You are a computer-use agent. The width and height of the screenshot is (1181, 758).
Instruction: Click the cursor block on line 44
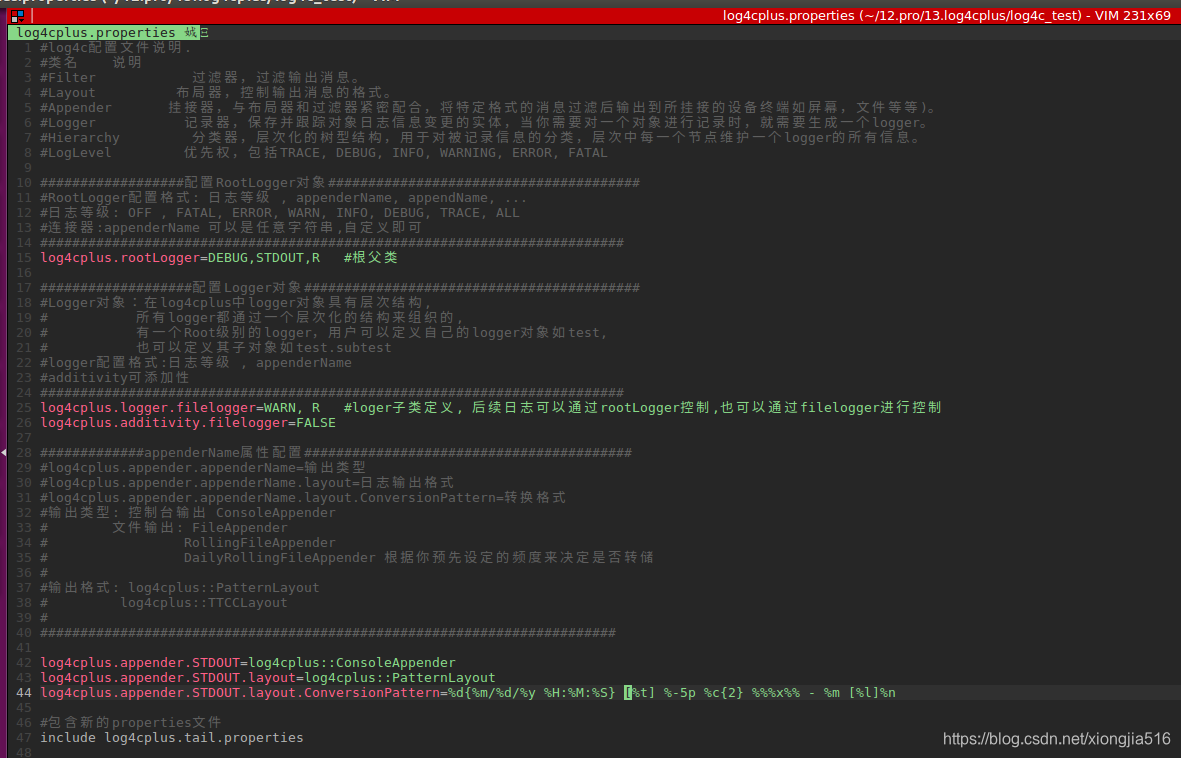point(628,692)
